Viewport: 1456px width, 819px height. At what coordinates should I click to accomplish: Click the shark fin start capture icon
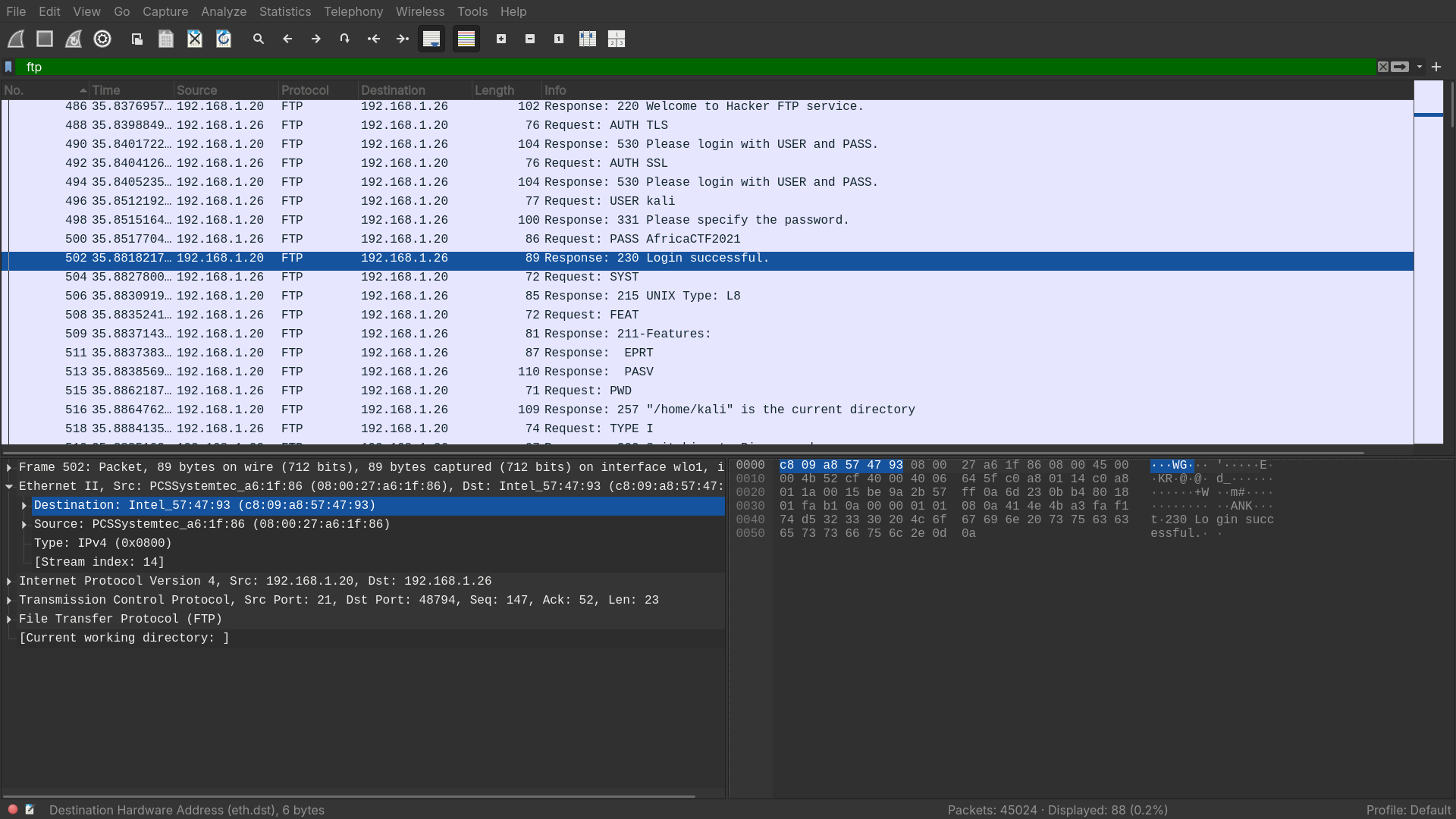(16, 39)
